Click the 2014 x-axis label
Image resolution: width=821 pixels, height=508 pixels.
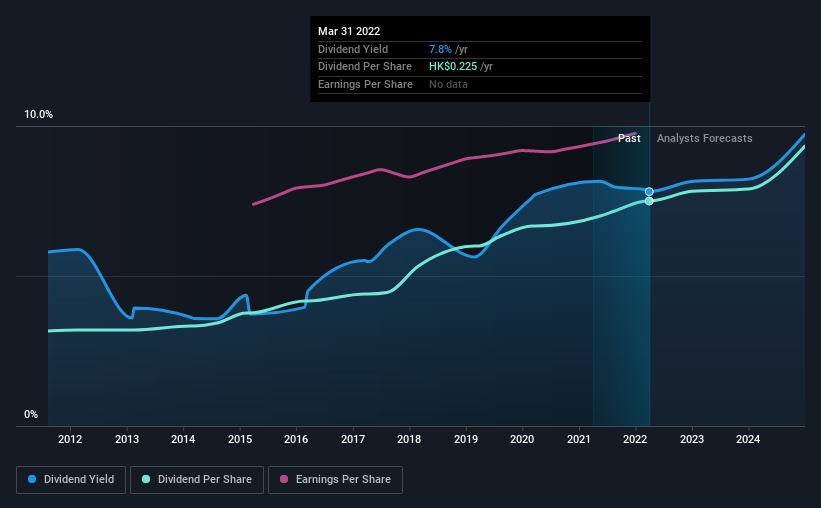tap(183, 439)
